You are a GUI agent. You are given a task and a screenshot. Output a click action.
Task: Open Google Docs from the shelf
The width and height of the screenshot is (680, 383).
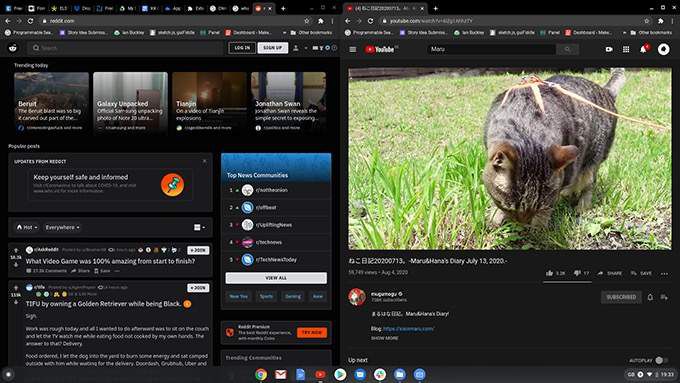[301, 374]
